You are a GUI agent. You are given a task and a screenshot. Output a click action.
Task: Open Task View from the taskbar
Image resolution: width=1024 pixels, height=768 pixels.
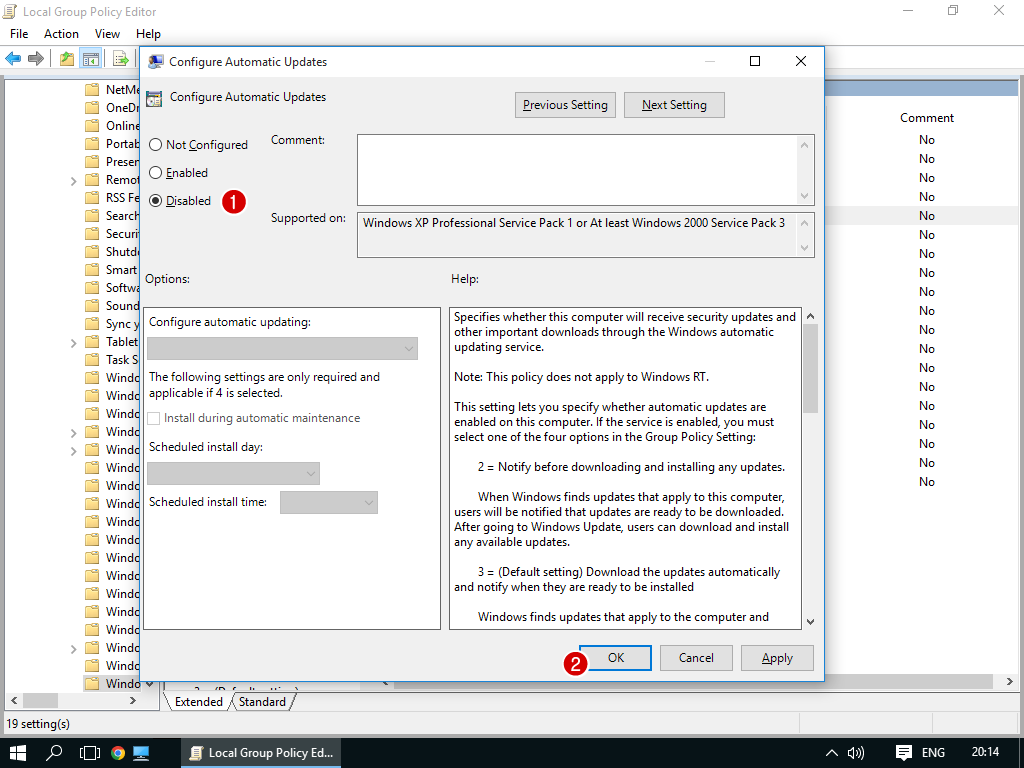click(89, 752)
